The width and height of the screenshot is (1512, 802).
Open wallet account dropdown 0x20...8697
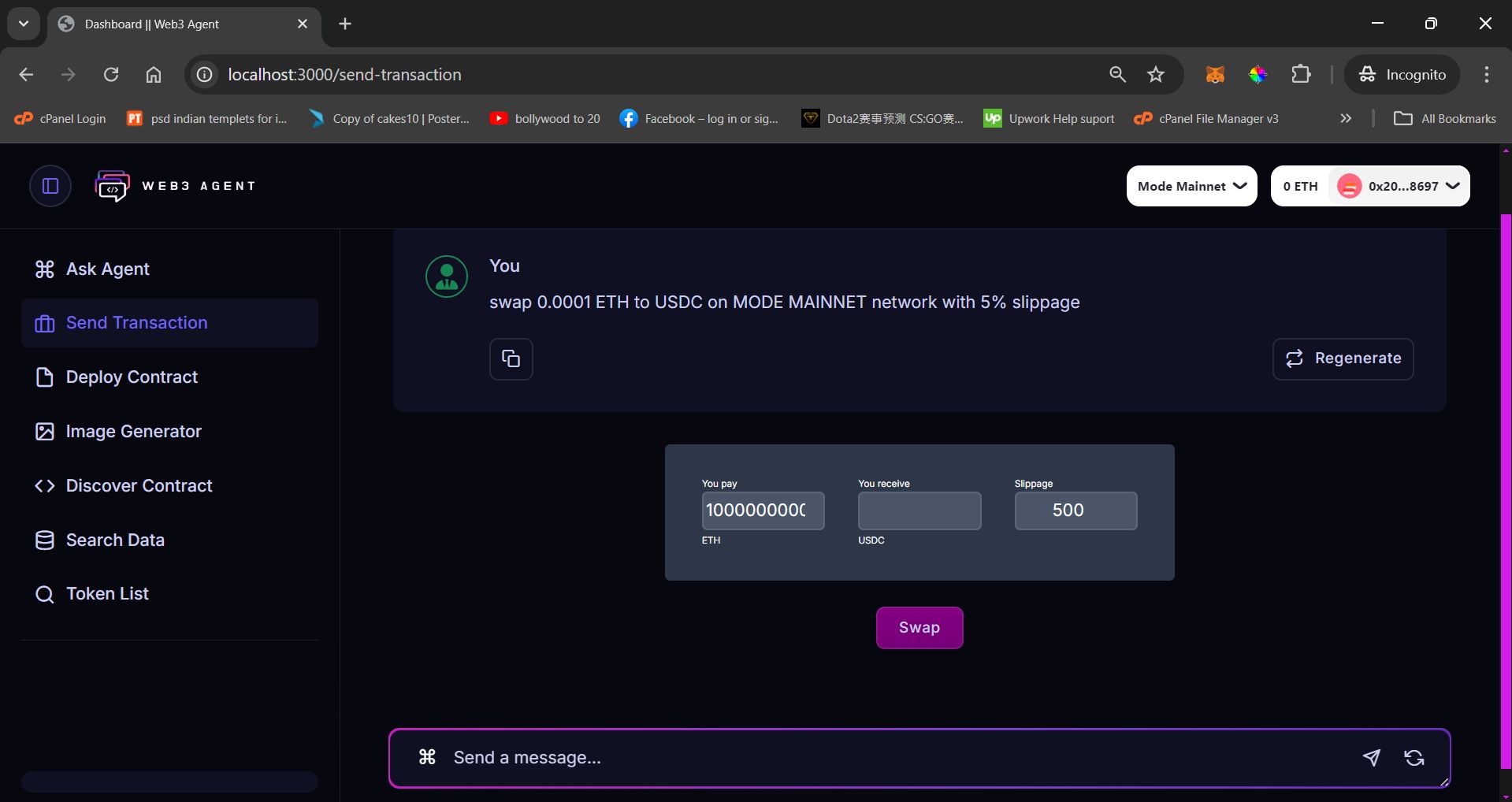coord(1399,186)
